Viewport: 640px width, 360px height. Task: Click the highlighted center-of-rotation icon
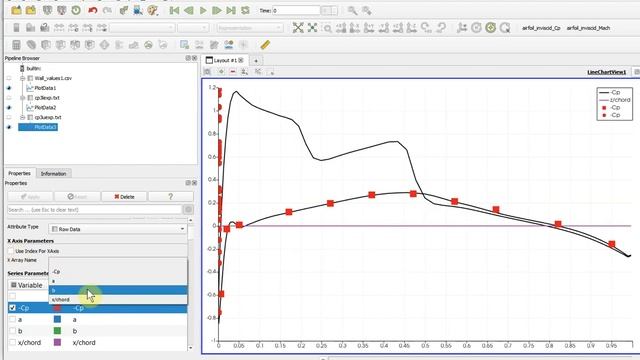click(491, 28)
